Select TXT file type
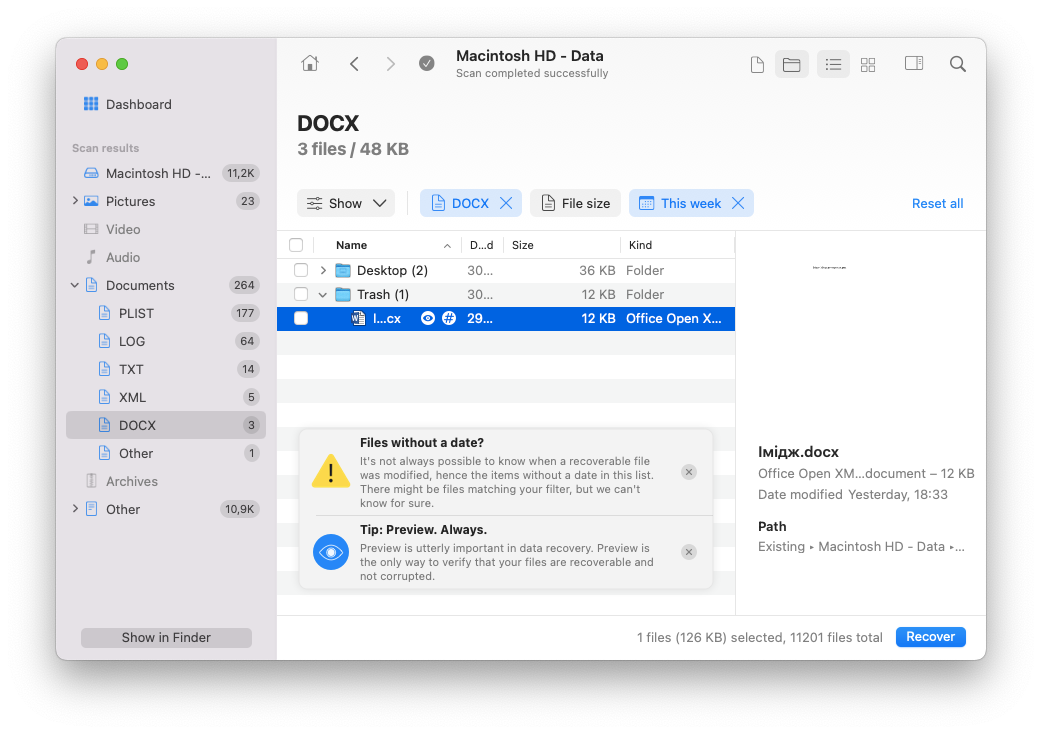 click(x=166, y=369)
